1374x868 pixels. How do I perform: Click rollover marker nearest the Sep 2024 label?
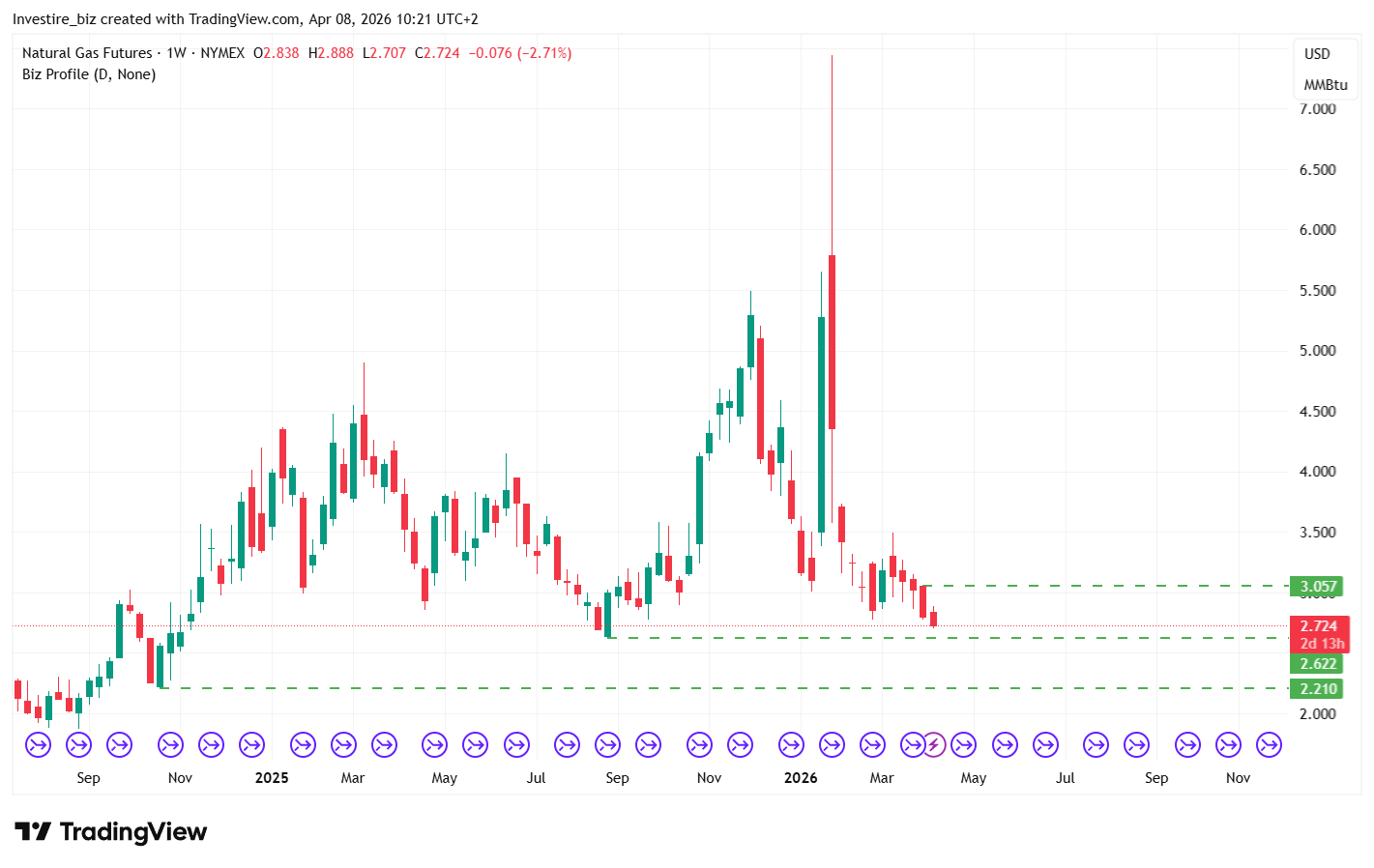click(78, 744)
